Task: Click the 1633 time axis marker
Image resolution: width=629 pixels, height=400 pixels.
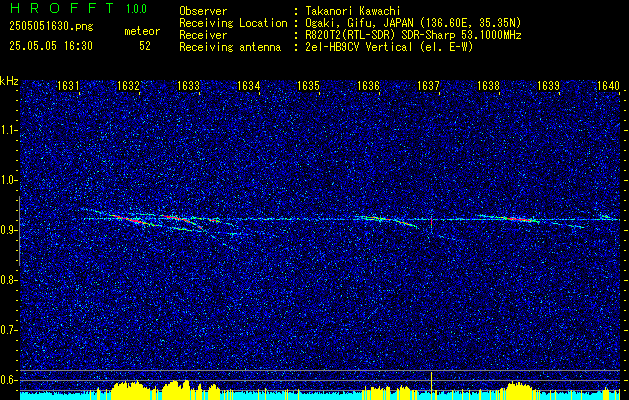Action: pyautogui.click(x=188, y=85)
